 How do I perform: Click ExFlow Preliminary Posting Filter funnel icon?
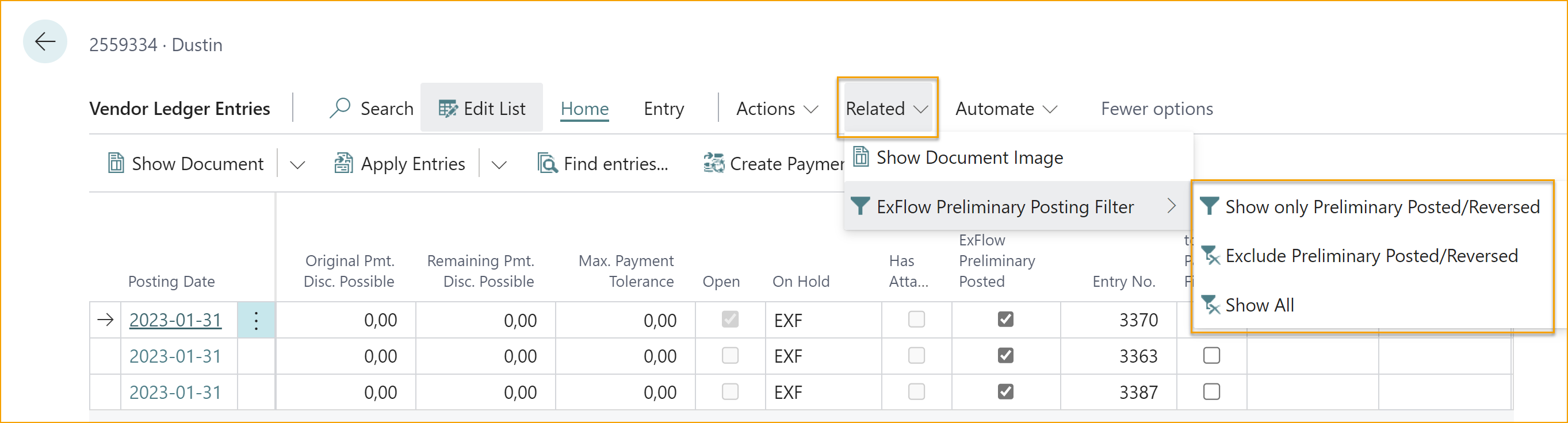tap(859, 206)
